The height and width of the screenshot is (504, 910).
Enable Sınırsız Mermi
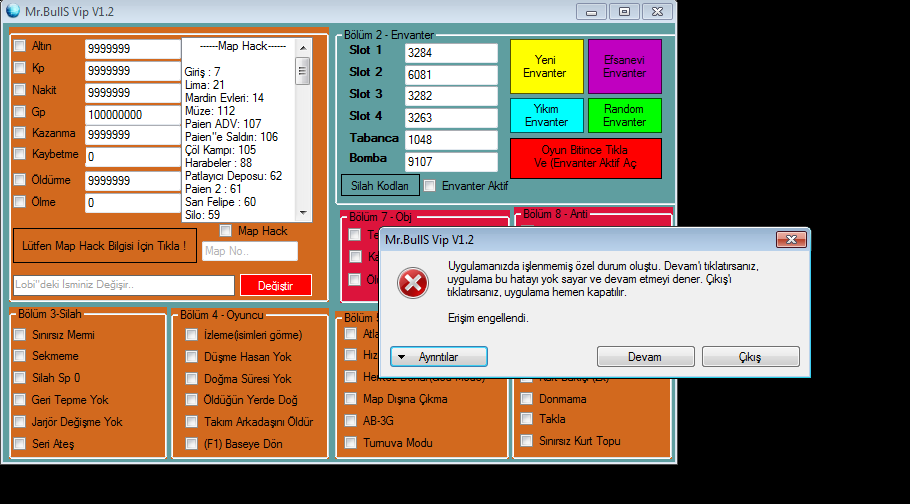point(20,334)
